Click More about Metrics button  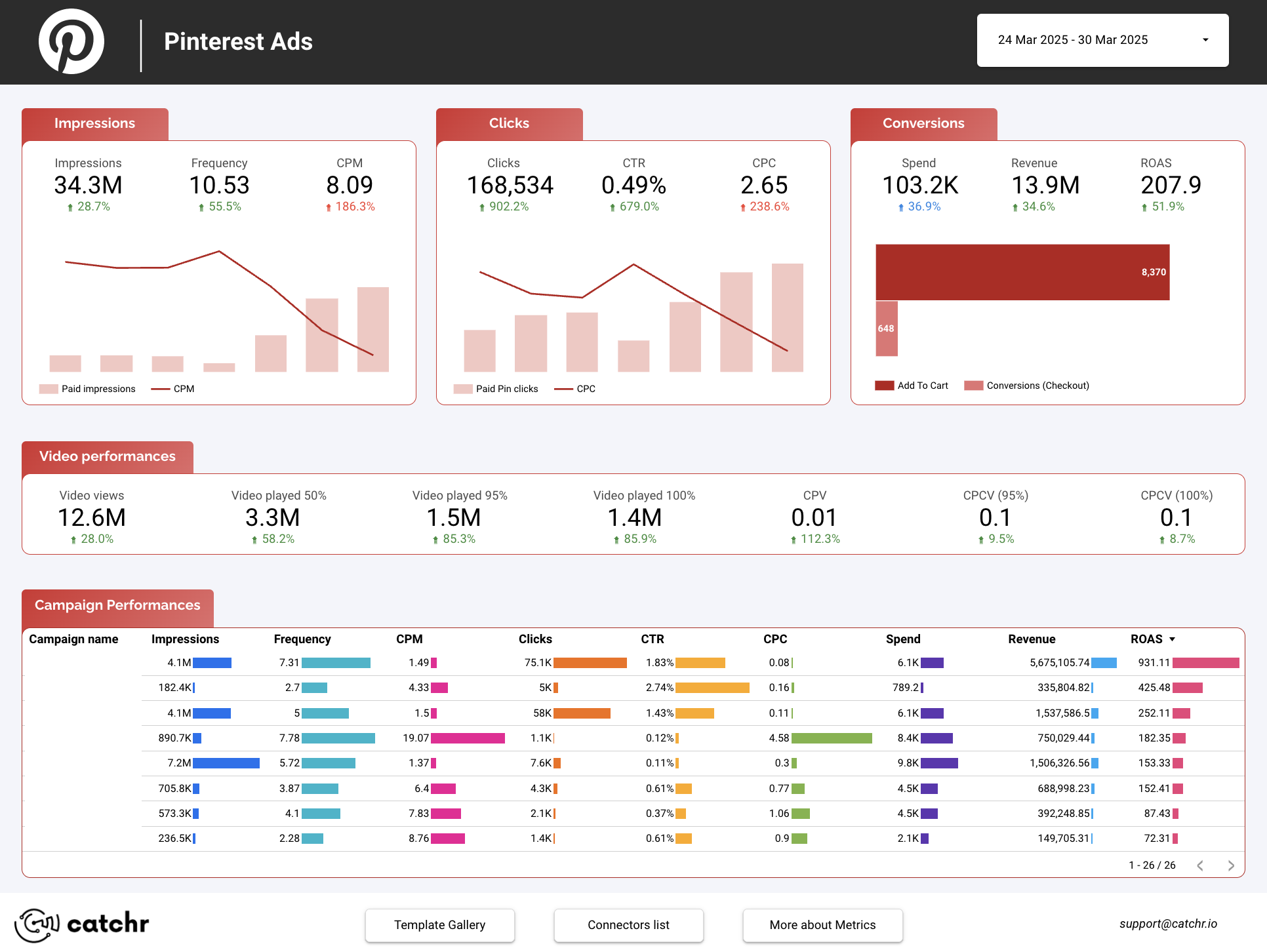click(x=822, y=924)
